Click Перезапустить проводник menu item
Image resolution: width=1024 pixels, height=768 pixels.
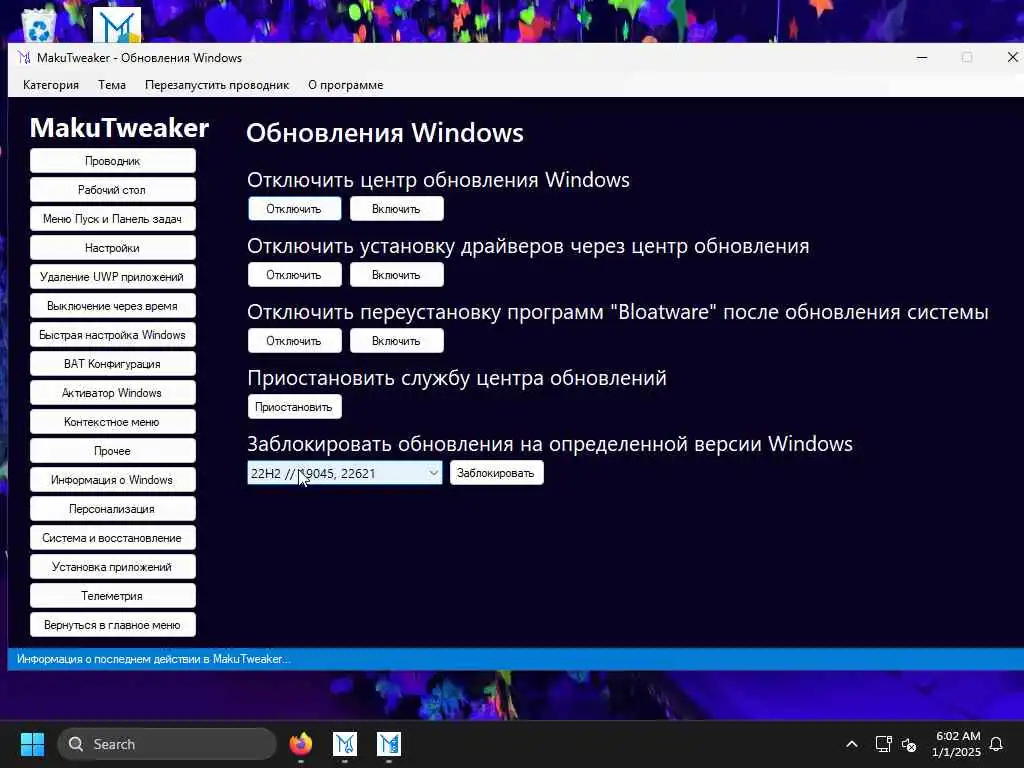[x=217, y=85]
